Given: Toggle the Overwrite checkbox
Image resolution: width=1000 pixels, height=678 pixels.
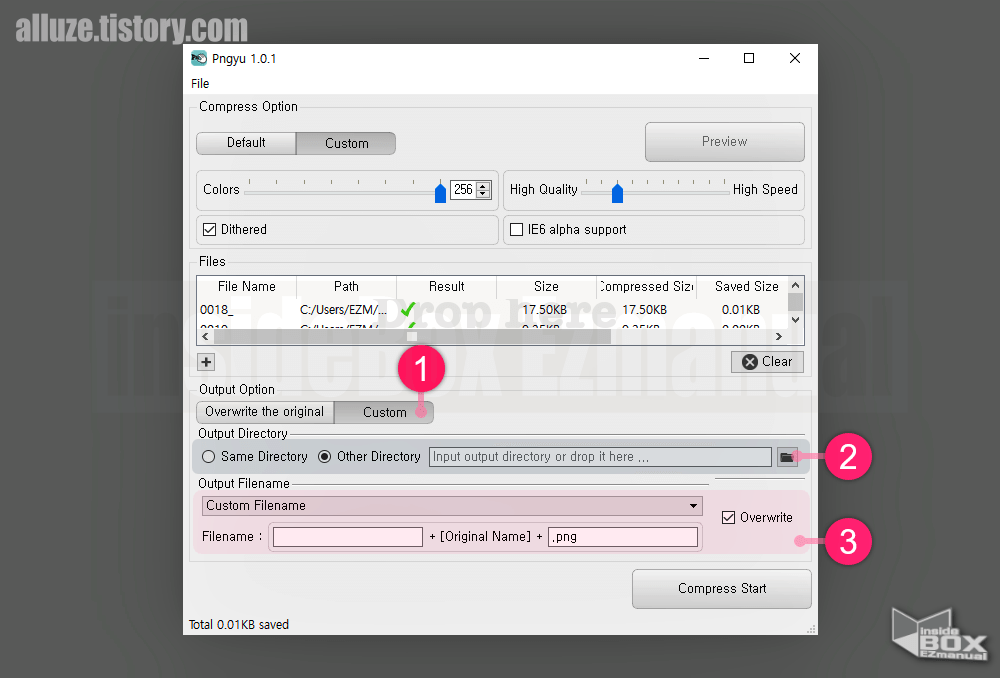Looking at the screenshot, I should click(x=728, y=517).
